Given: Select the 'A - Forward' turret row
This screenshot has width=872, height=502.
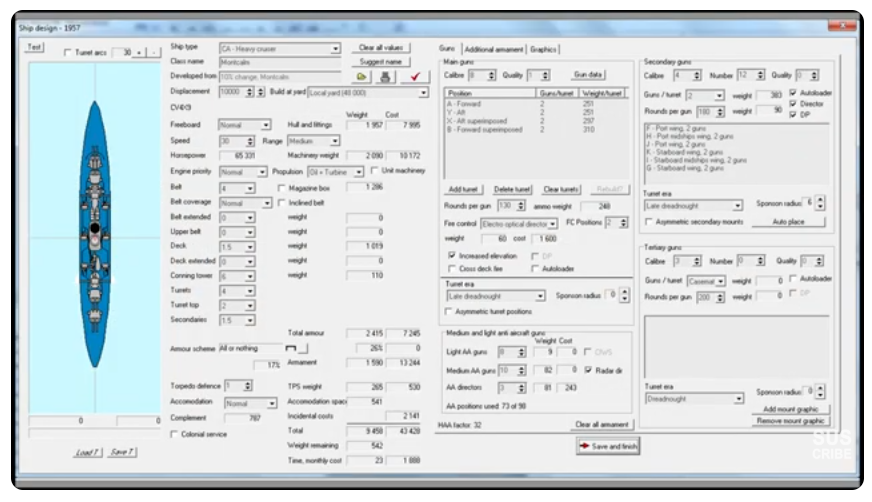Looking at the screenshot, I should [537, 104].
